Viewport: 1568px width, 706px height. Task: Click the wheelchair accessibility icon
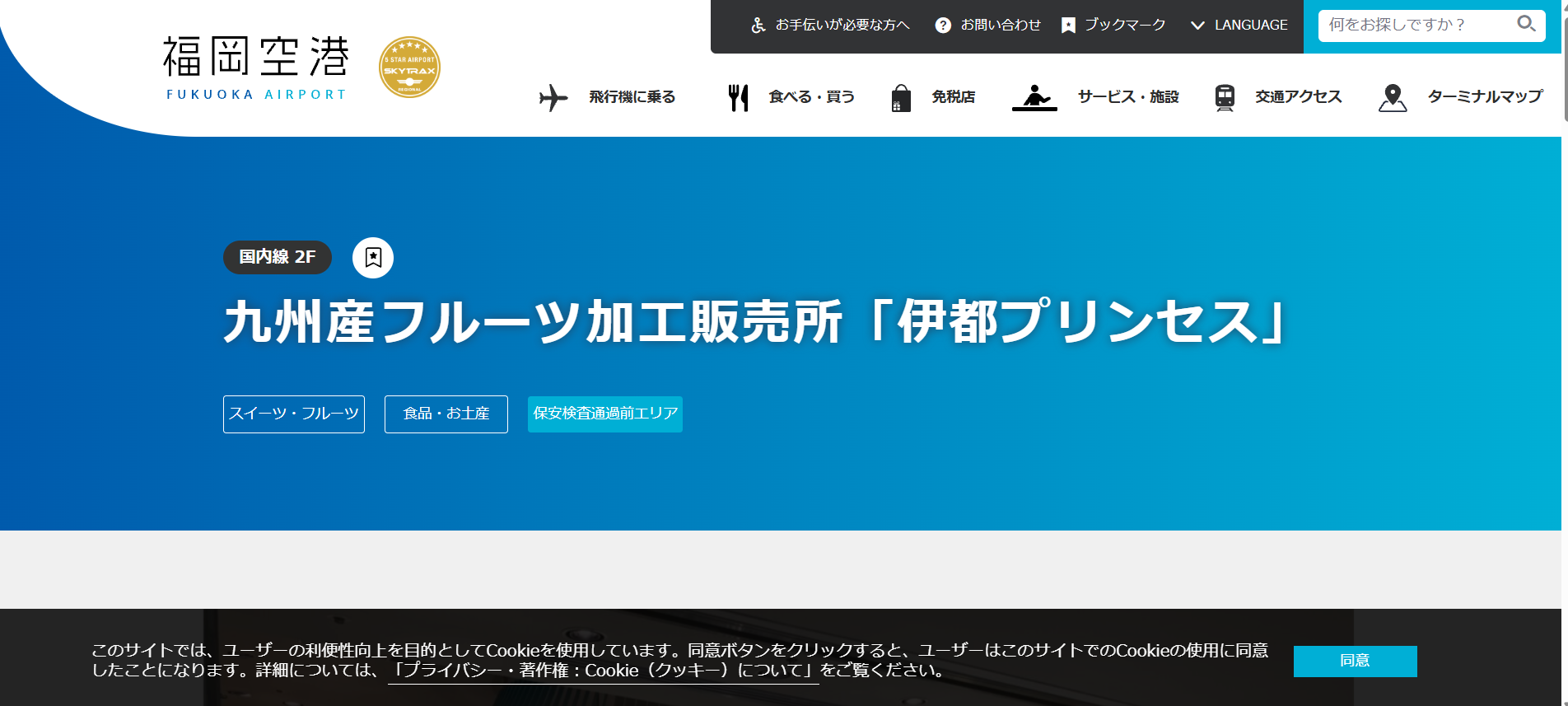pos(758,26)
